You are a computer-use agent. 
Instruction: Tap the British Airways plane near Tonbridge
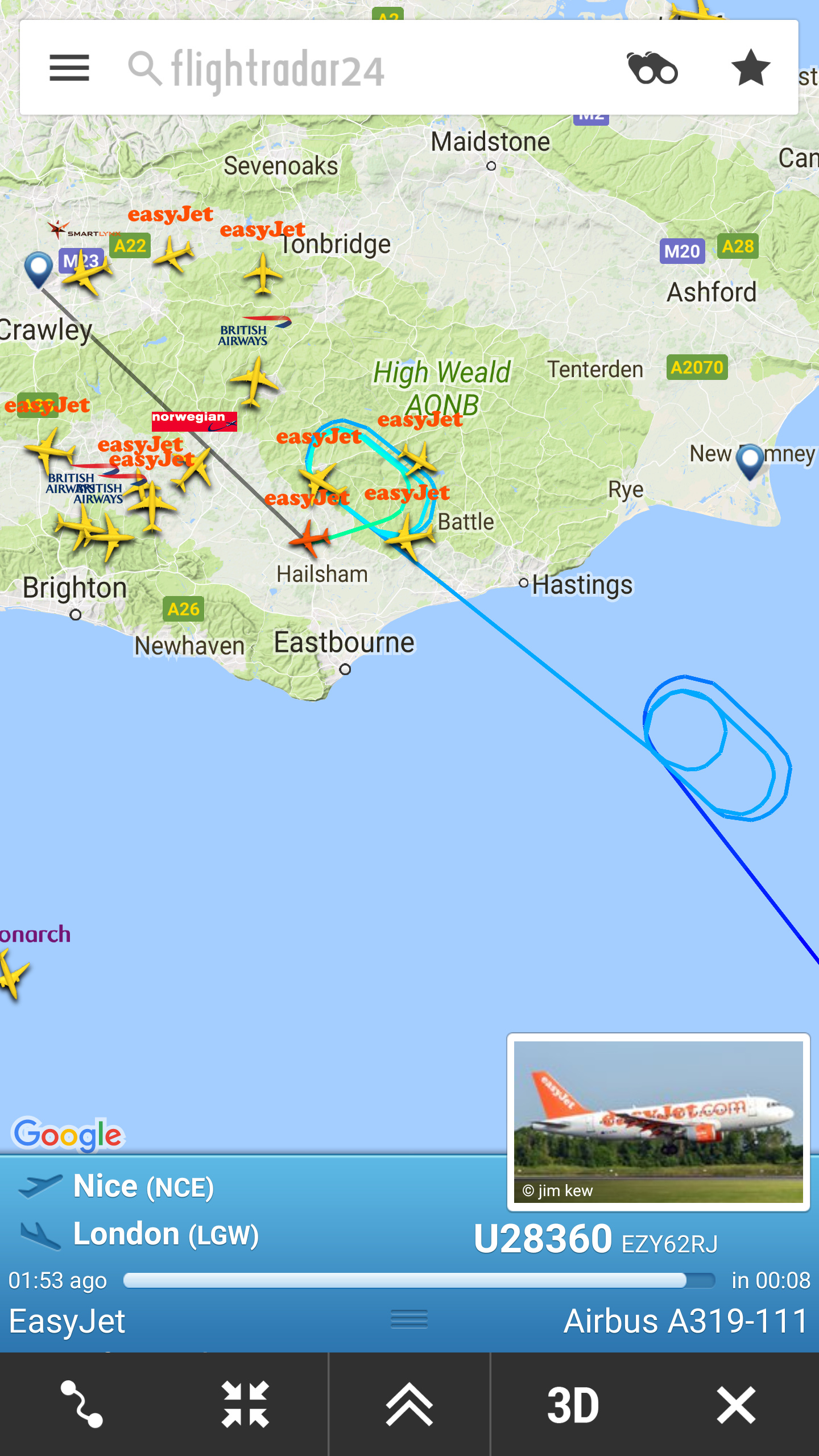point(254,381)
